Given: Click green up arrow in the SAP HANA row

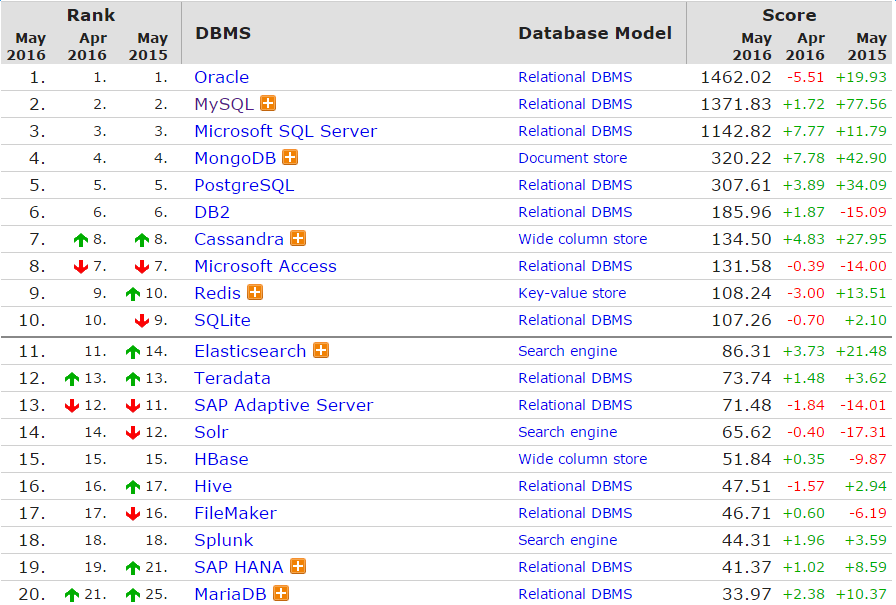Looking at the screenshot, I should click(x=133, y=567).
